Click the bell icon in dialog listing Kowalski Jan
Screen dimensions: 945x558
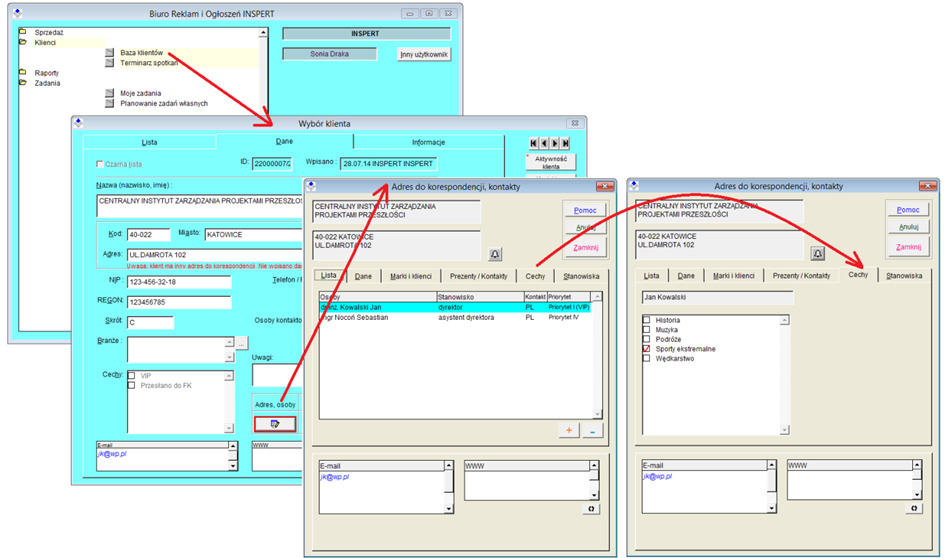495,254
